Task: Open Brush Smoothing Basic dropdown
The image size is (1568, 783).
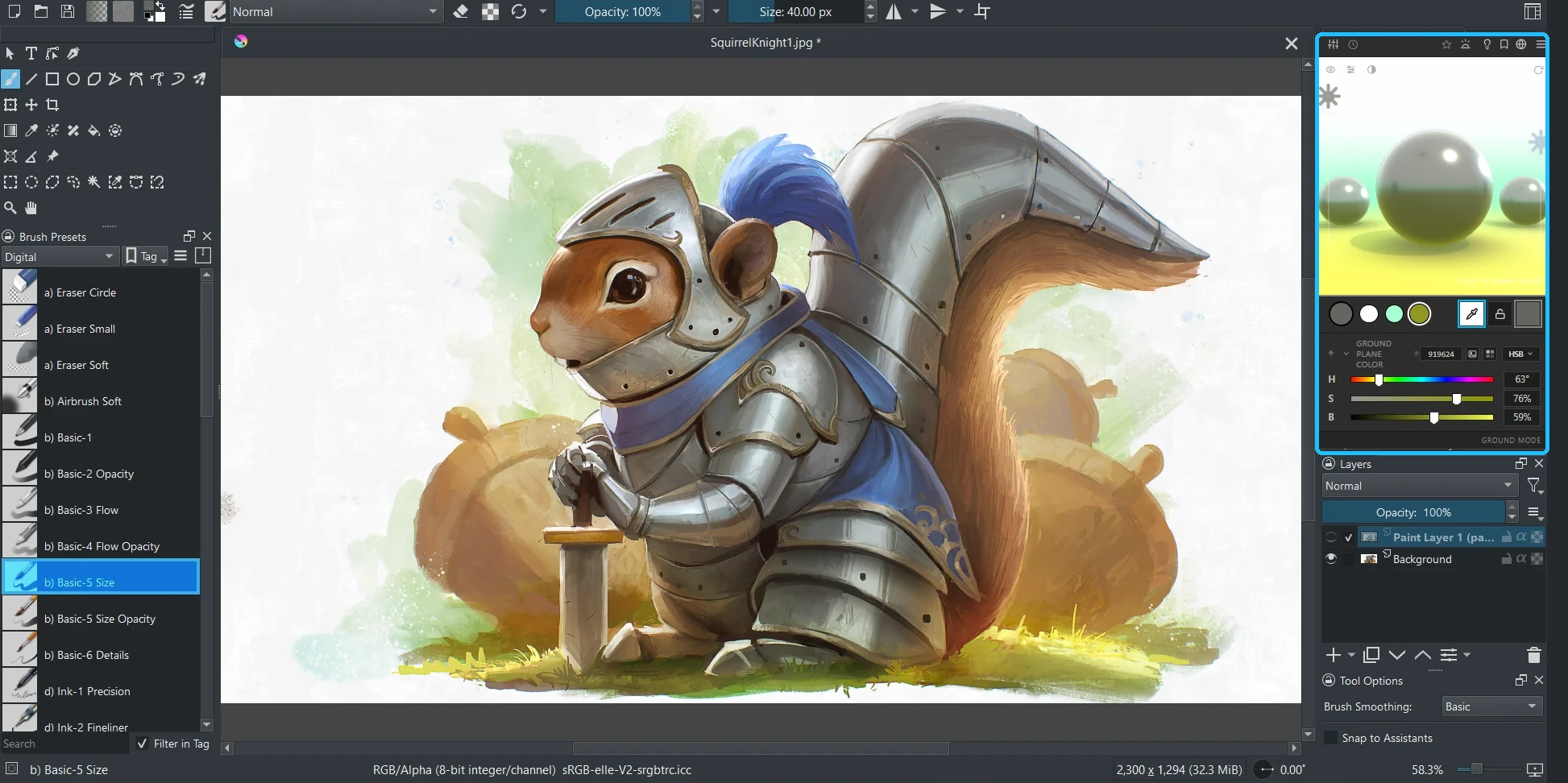Action: click(1491, 706)
